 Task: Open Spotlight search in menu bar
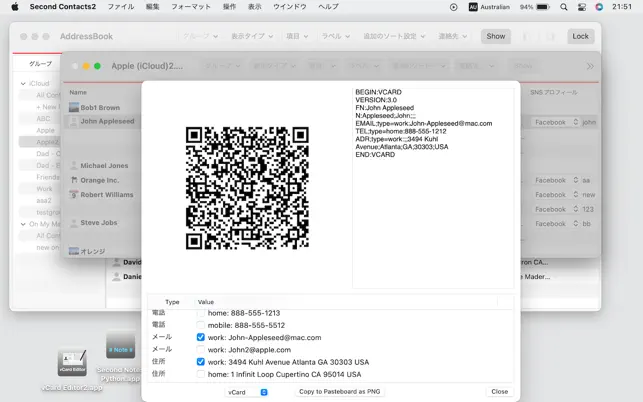coord(564,7)
